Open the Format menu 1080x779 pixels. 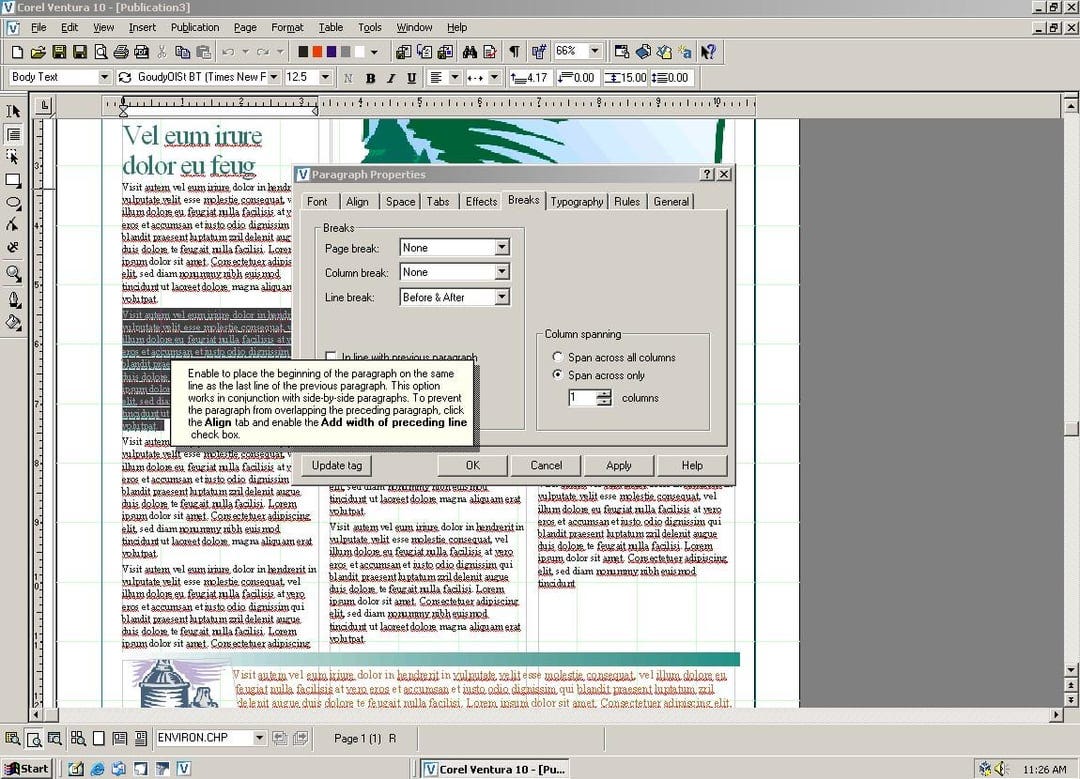click(x=287, y=28)
